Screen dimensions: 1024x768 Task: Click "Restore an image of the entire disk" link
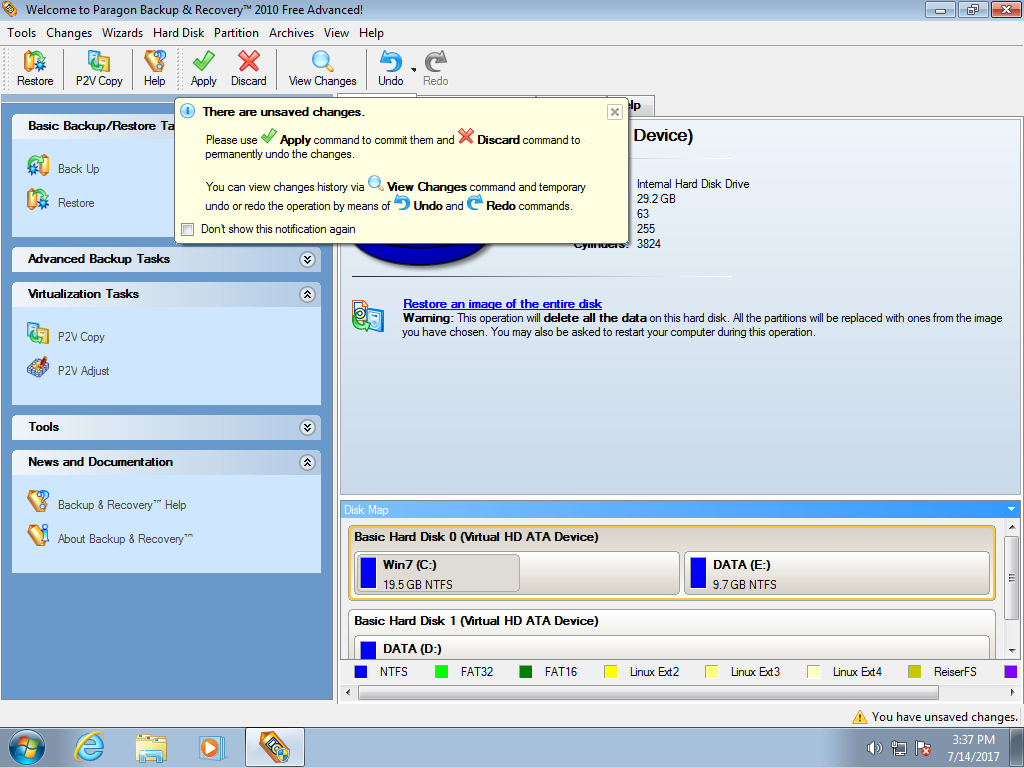(x=502, y=304)
